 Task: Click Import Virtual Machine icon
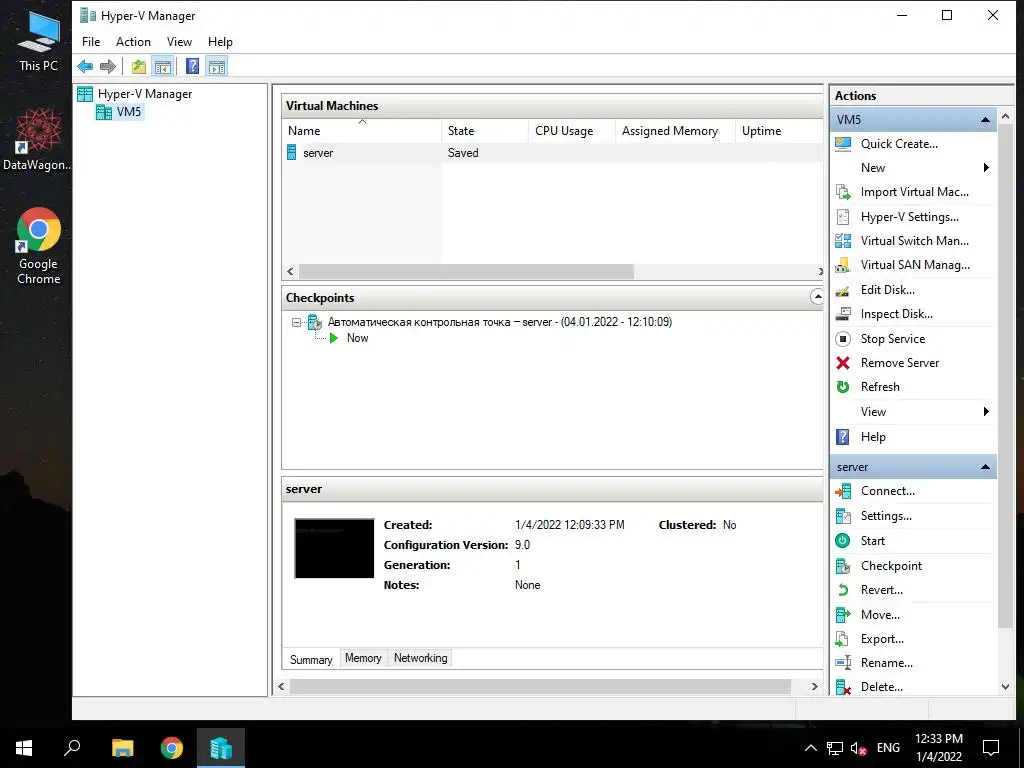pyautogui.click(x=843, y=192)
